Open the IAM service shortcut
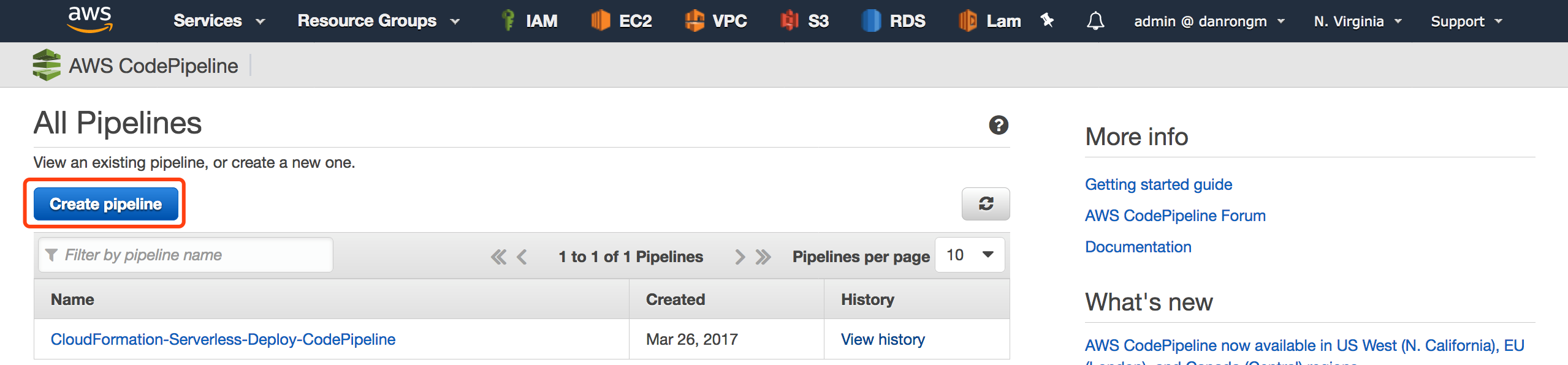The height and width of the screenshot is (365, 1568). pos(530,21)
